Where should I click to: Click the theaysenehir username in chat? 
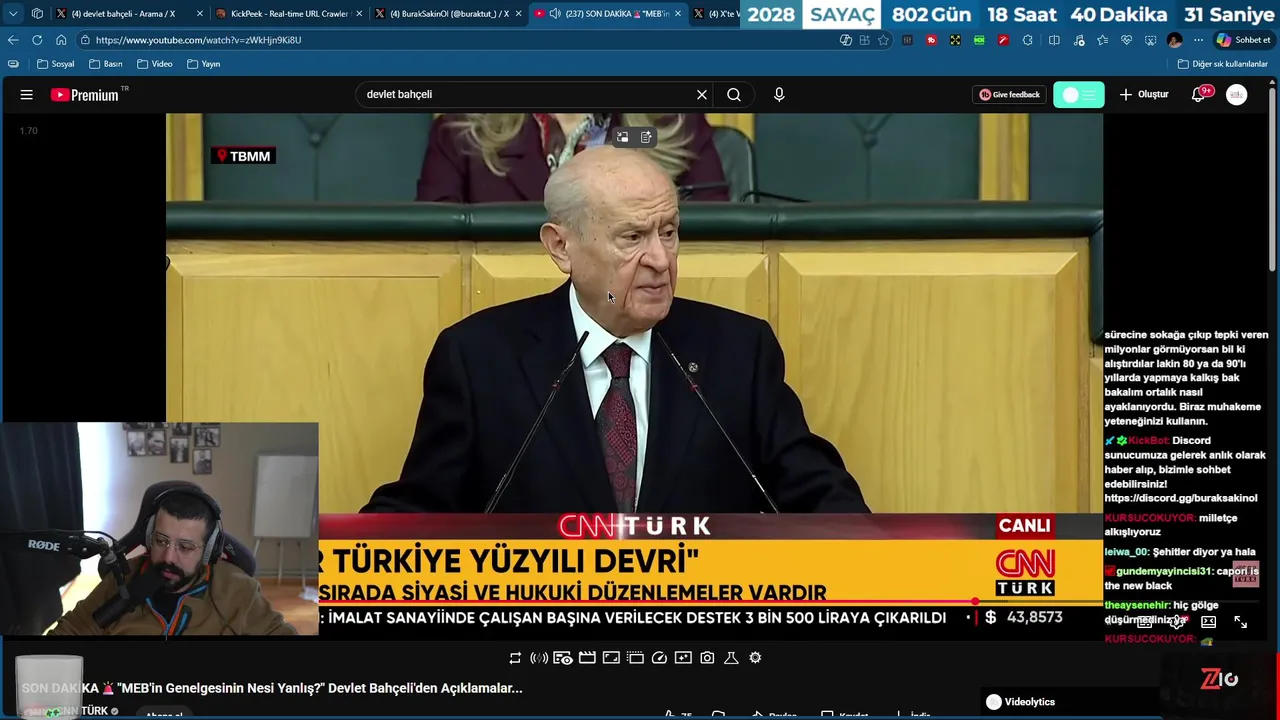(x=1137, y=605)
